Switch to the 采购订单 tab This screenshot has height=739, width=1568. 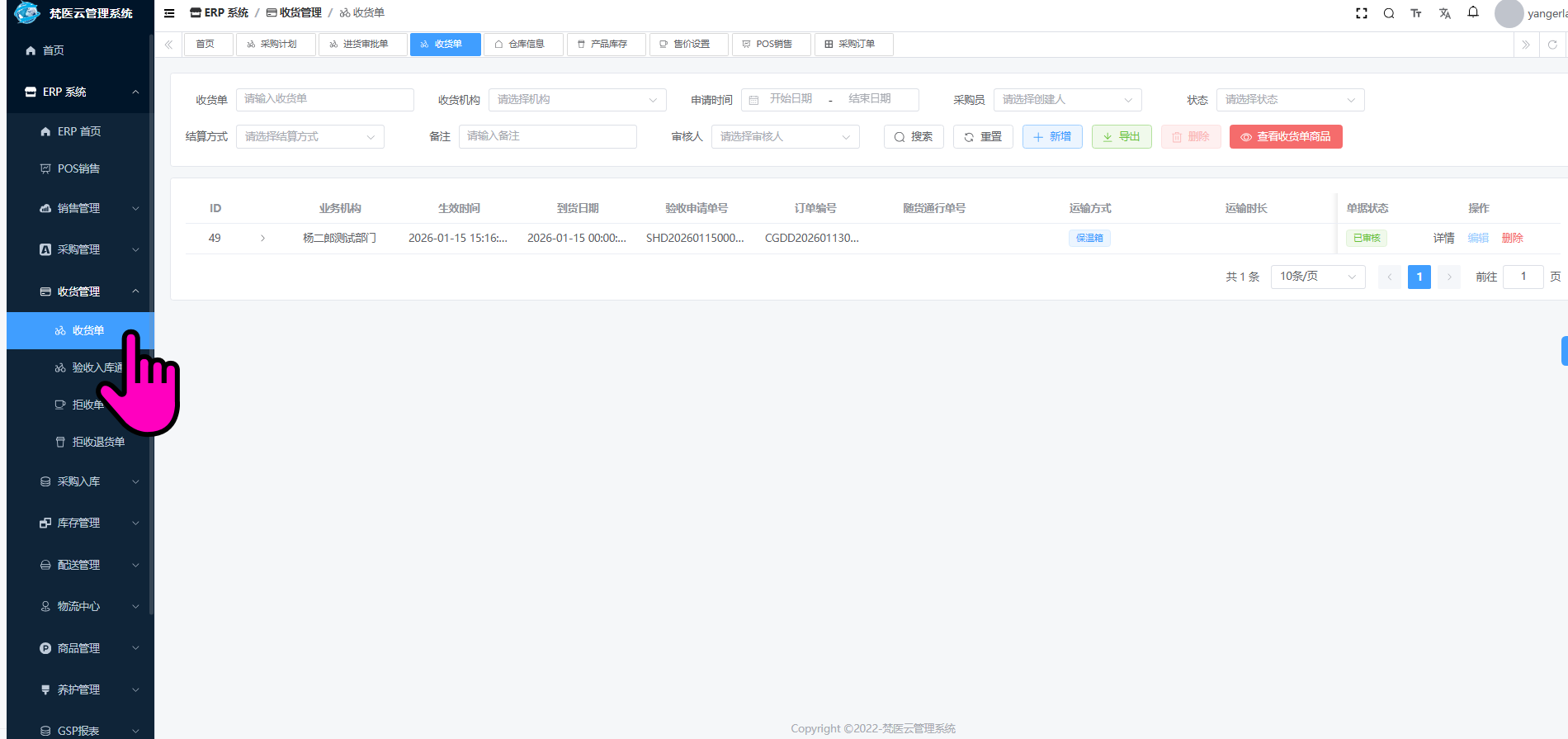coord(854,45)
